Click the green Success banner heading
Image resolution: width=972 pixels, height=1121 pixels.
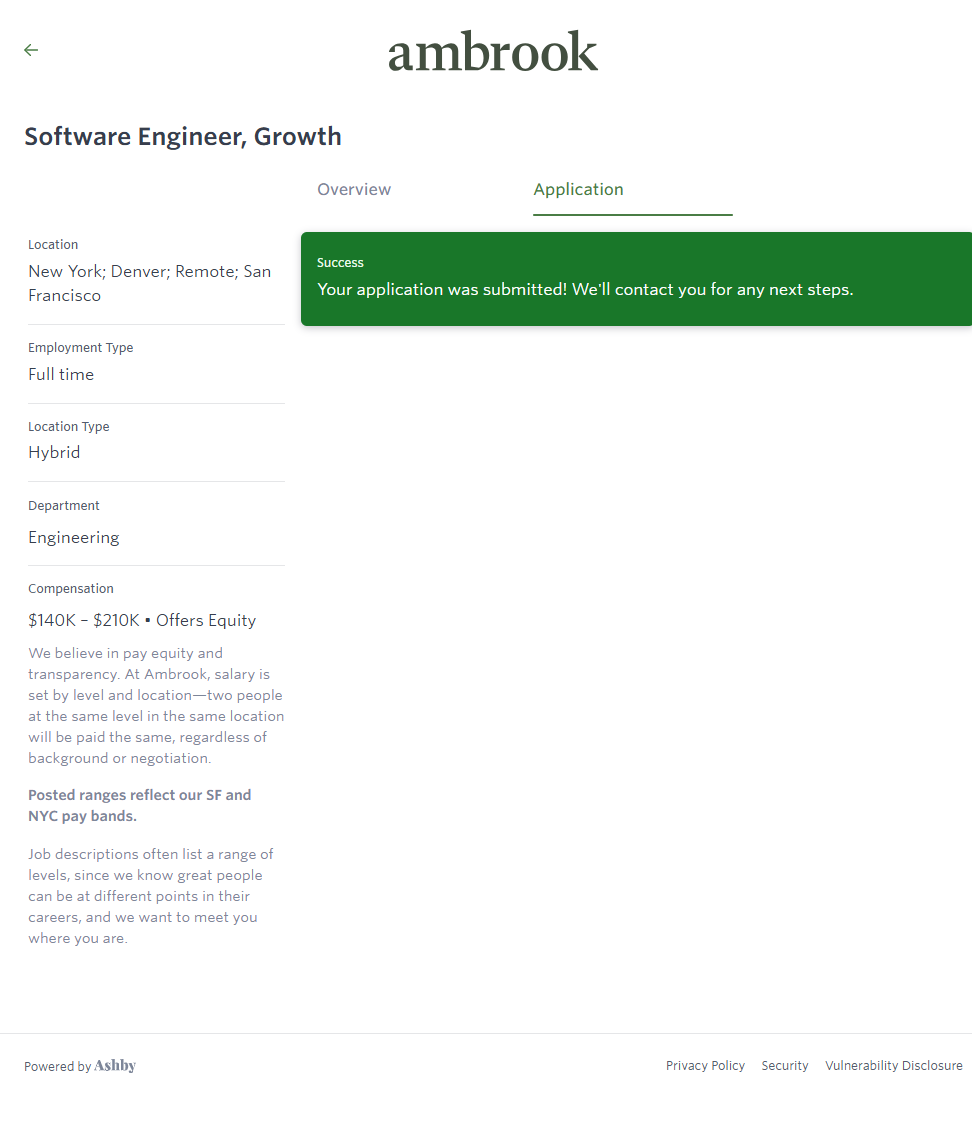(x=340, y=263)
